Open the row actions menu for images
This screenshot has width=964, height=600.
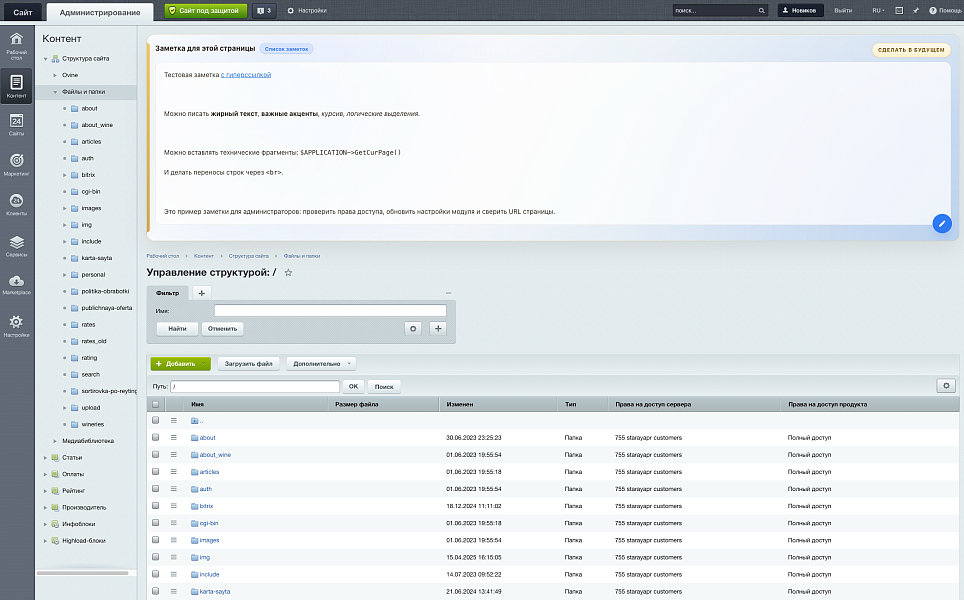[x=174, y=540]
